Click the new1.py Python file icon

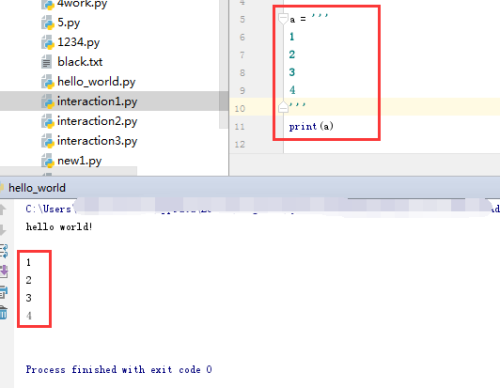[x=47, y=161]
